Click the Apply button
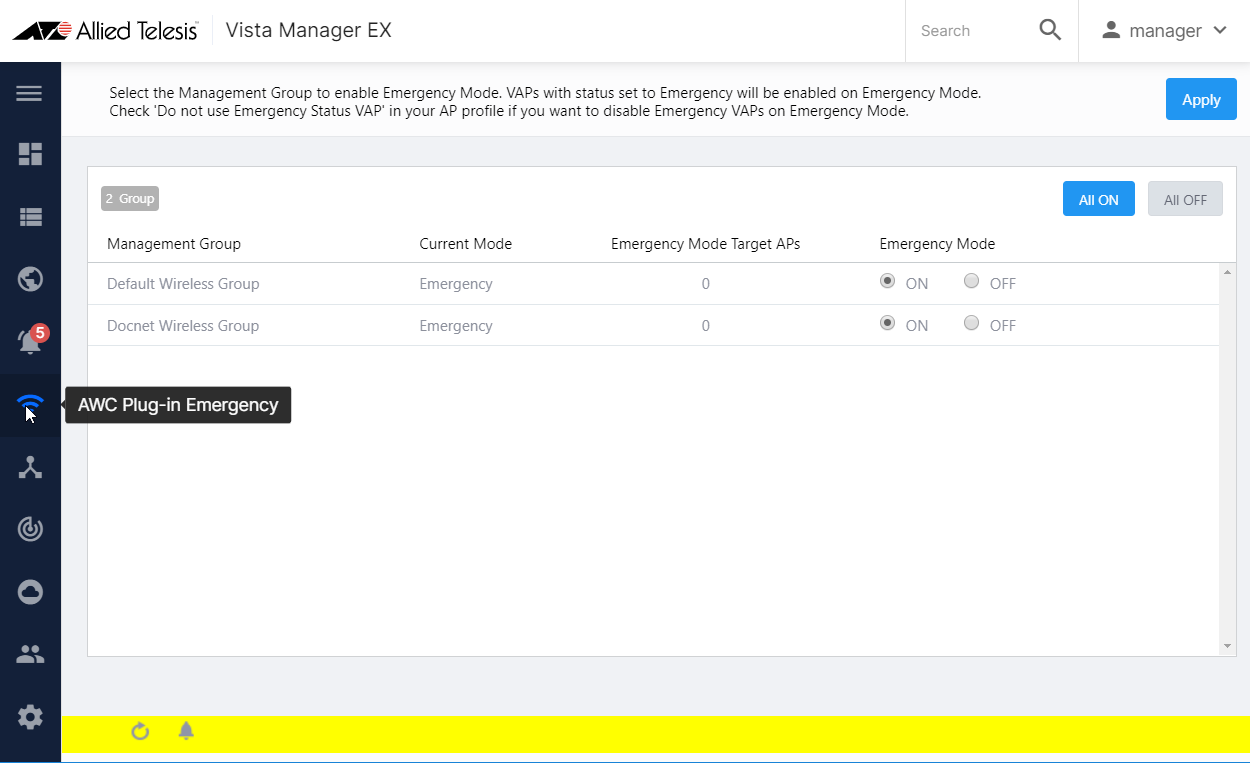Image resolution: width=1250 pixels, height=763 pixels. [1201, 100]
